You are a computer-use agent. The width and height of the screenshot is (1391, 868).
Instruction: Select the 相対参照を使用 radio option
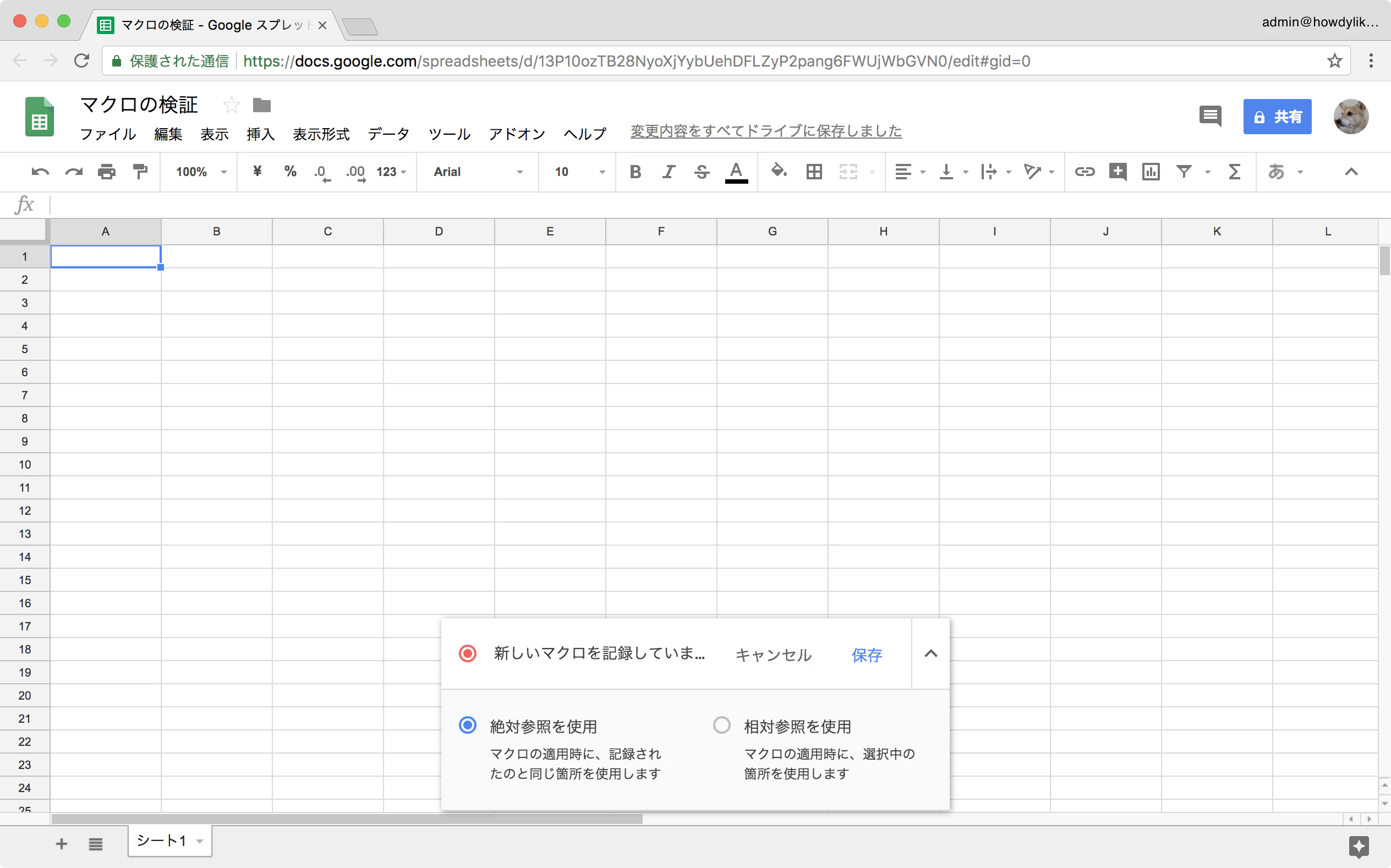click(721, 725)
